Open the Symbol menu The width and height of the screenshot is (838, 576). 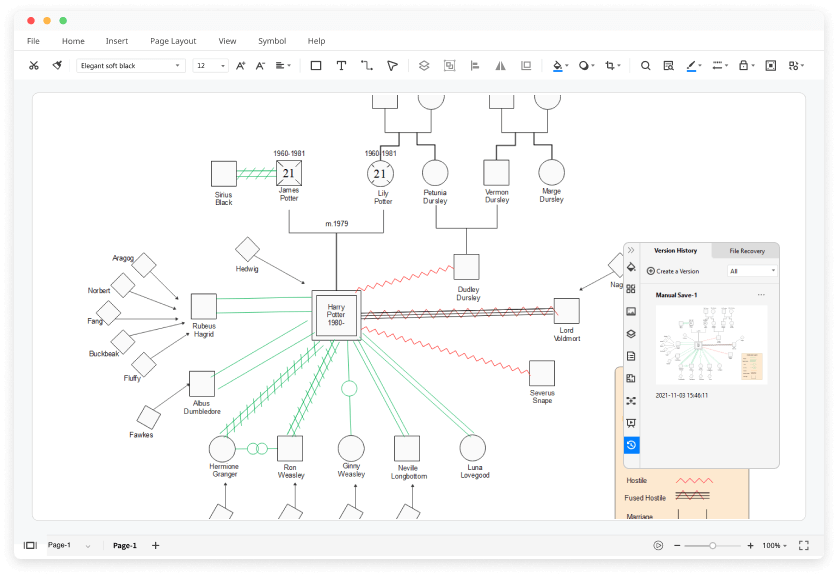tap(272, 41)
